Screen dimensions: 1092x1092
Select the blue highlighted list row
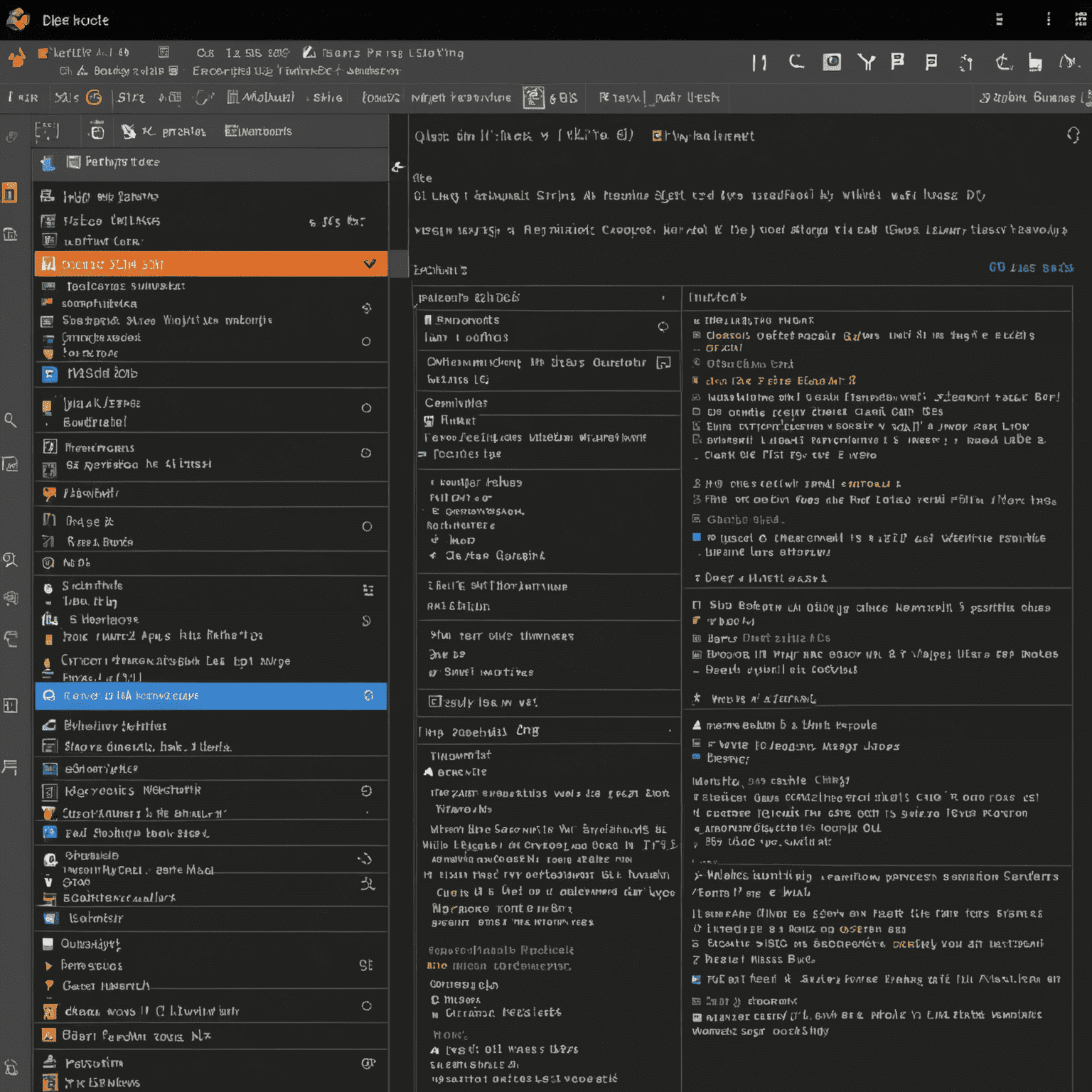tap(211, 696)
